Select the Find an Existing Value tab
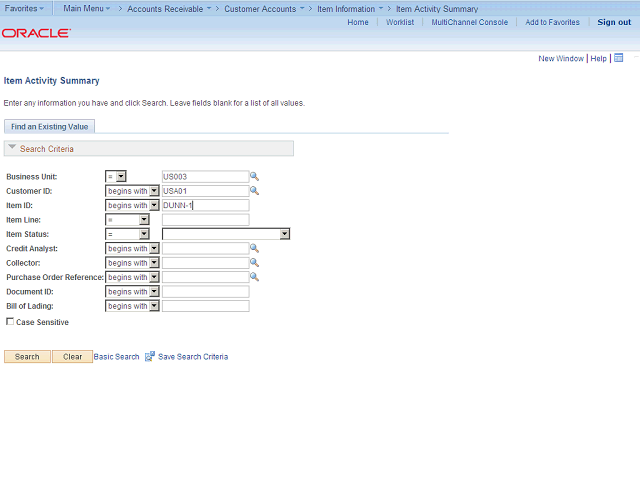The width and height of the screenshot is (640, 480). point(49,127)
